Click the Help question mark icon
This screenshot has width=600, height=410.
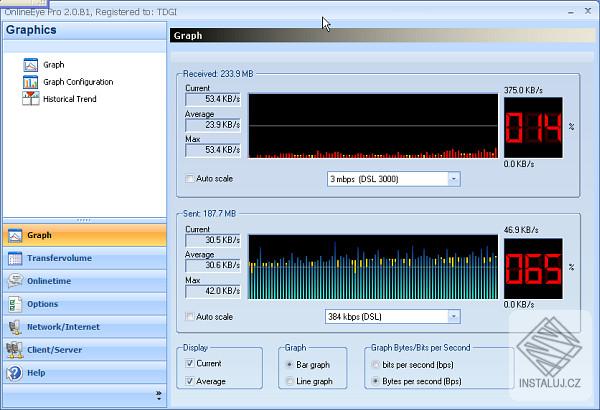14,373
